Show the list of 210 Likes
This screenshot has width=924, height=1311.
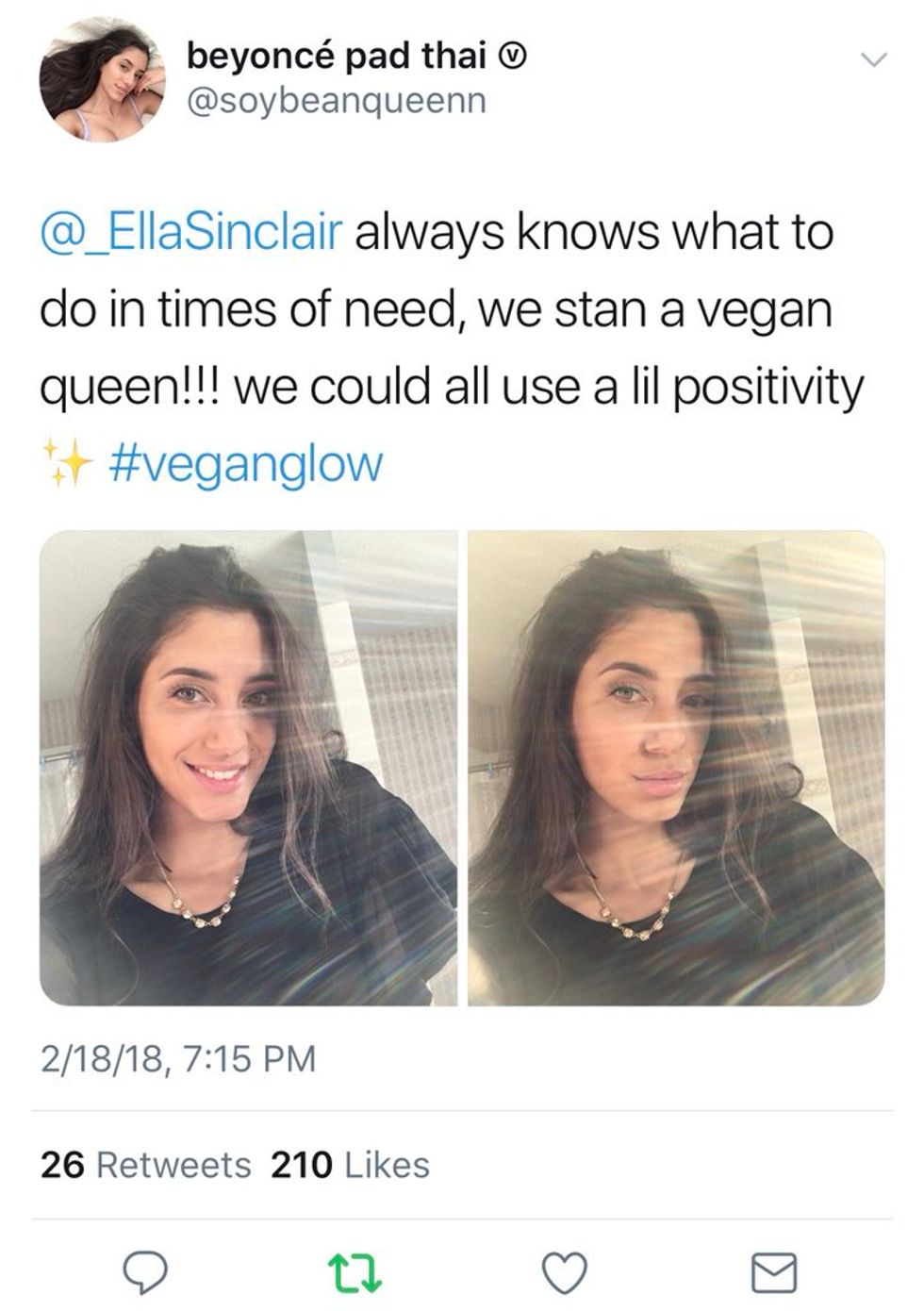pos(350,1165)
